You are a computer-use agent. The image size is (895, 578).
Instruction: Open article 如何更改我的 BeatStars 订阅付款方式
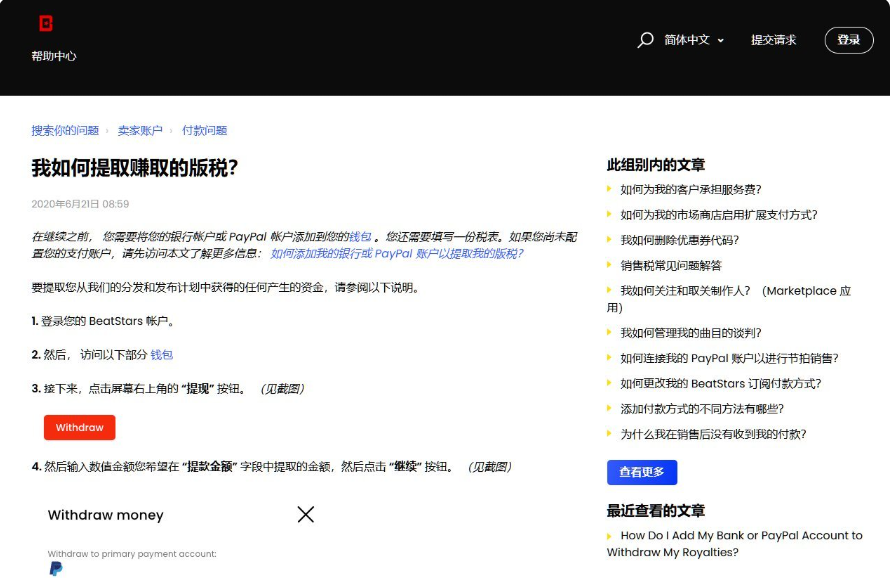[x=721, y=383]
